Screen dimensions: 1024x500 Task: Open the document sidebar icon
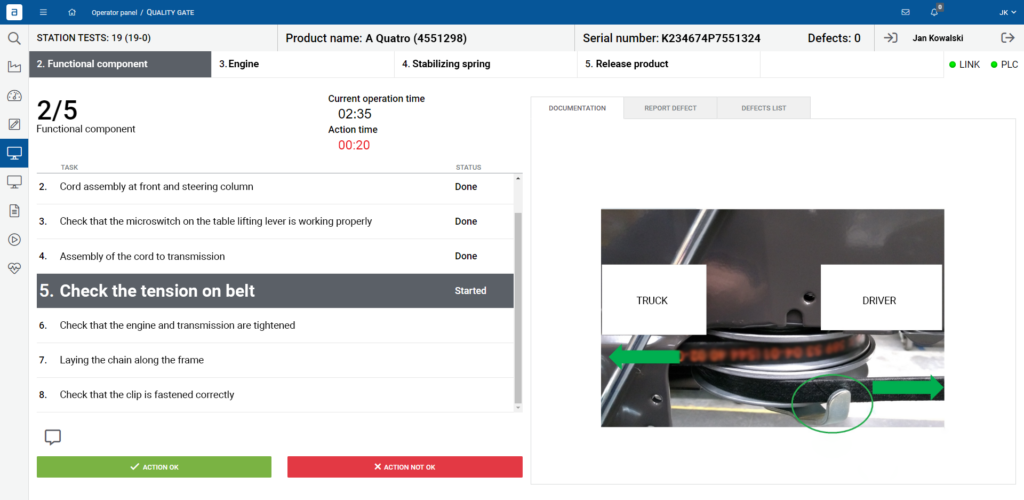tap(14, 210)
